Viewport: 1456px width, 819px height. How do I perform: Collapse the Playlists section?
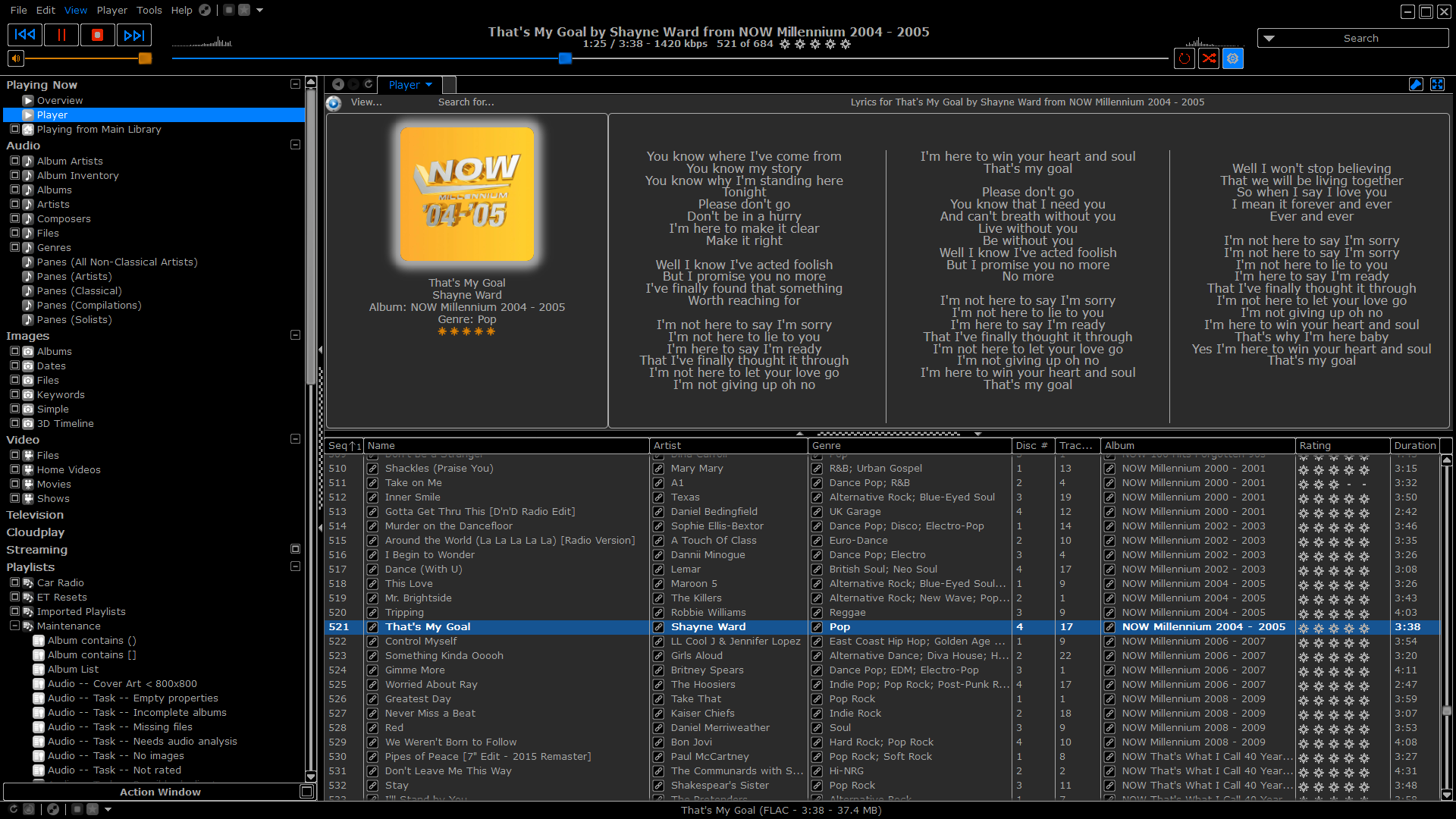click(295, 566)
